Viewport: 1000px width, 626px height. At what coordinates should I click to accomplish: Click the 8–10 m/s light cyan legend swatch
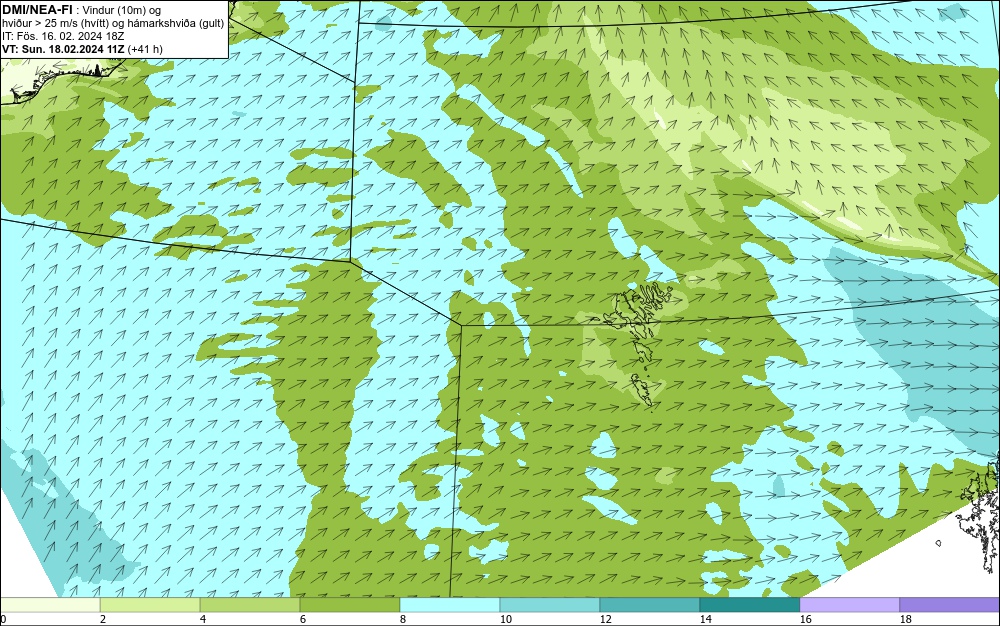(x=450, y=605)
